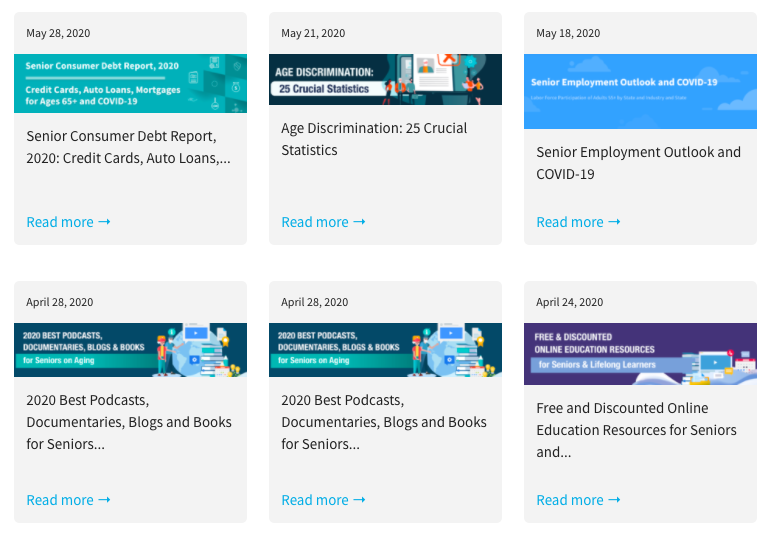Viewport: 775px width, 539px height.
Task: Open the second 2020 Best Podcasts banner image
Action: [x=385, y=350]
